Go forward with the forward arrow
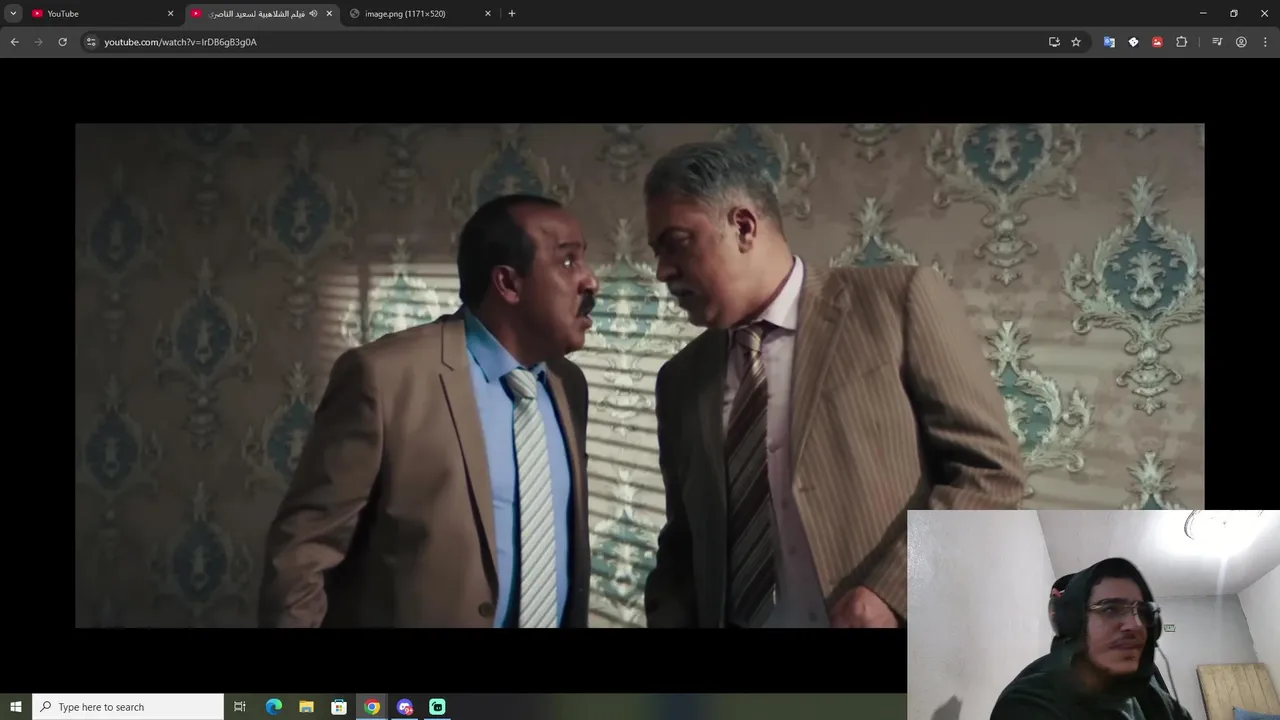Viewport: 1280px width, 720px height. coord(38,42)
